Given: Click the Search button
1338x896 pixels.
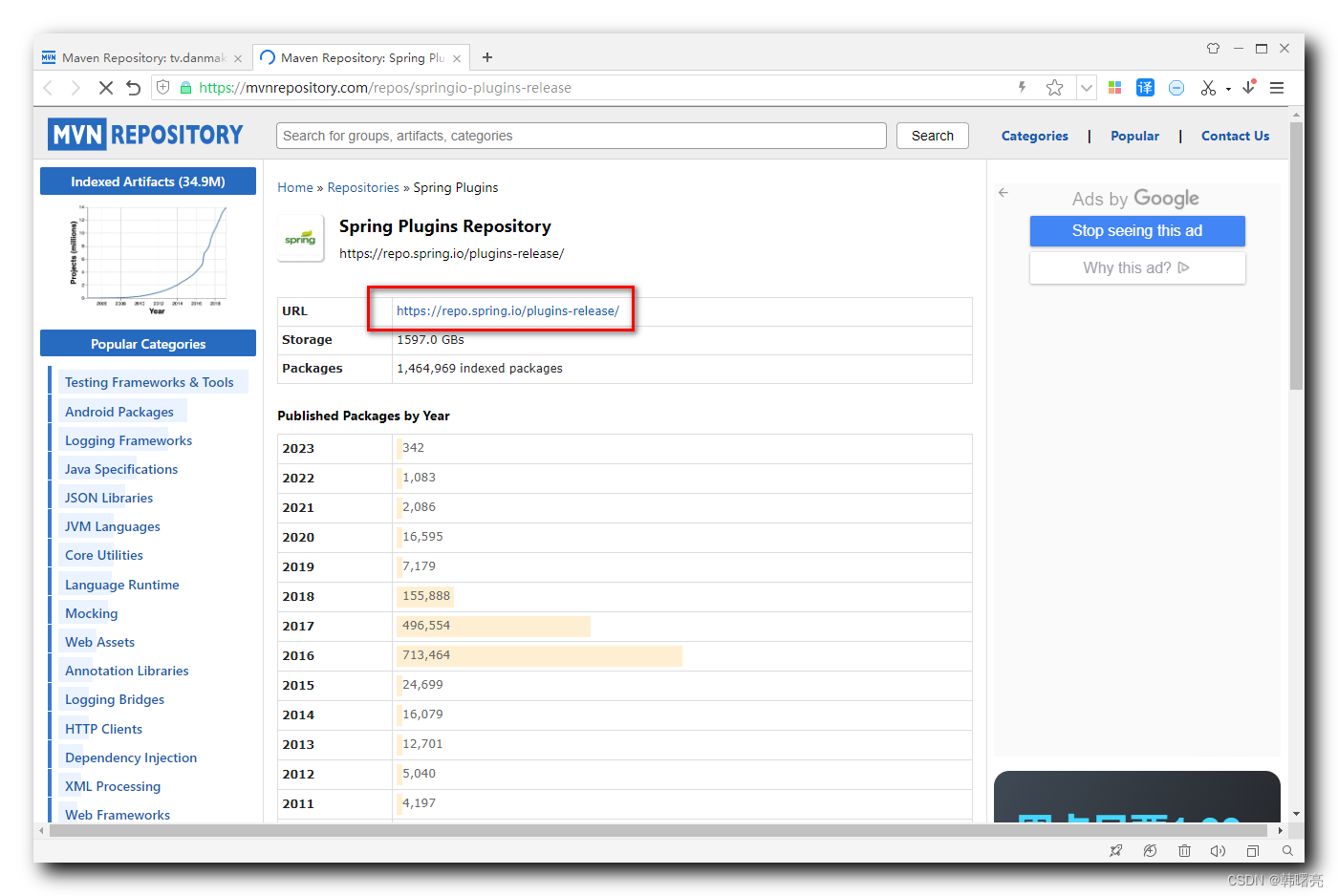Looking at the screenshot, I should (x=933, y=136).
